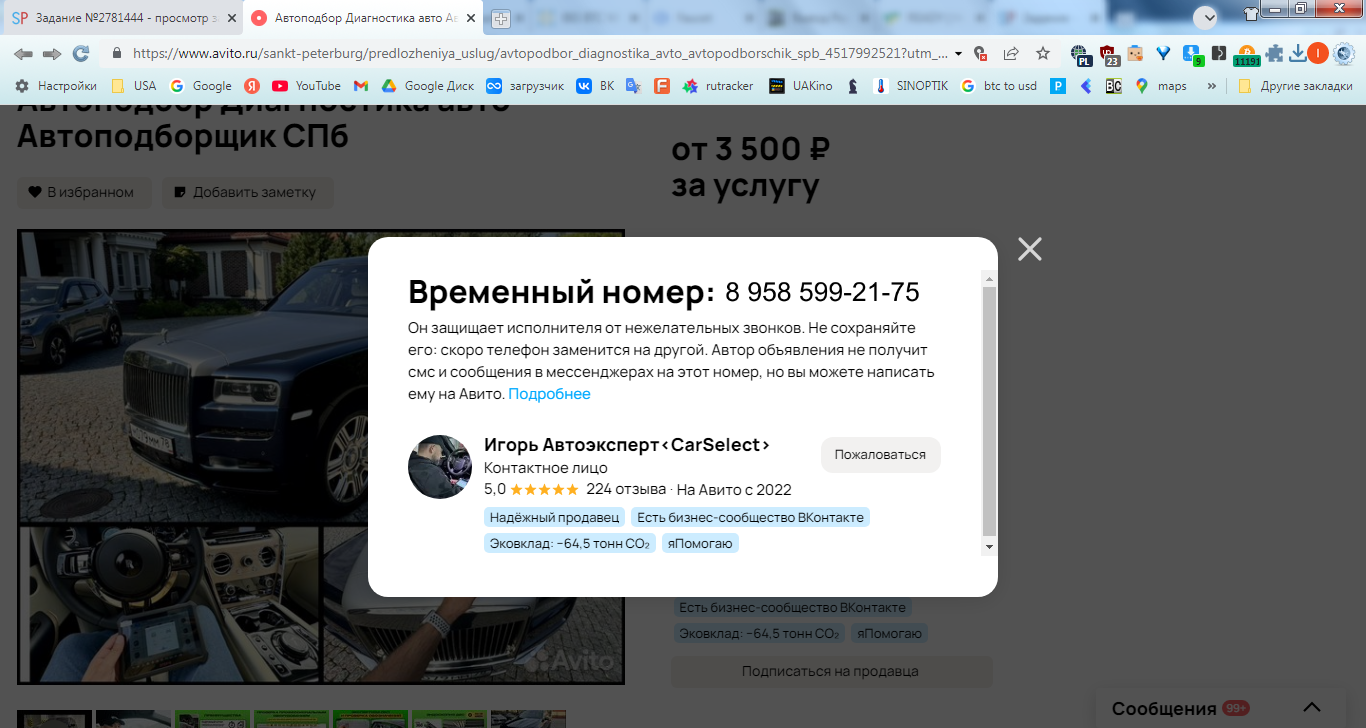Screen dimensions: 1366x728
Task: Open the orange profile avatar I
Action: [1318, 54]
